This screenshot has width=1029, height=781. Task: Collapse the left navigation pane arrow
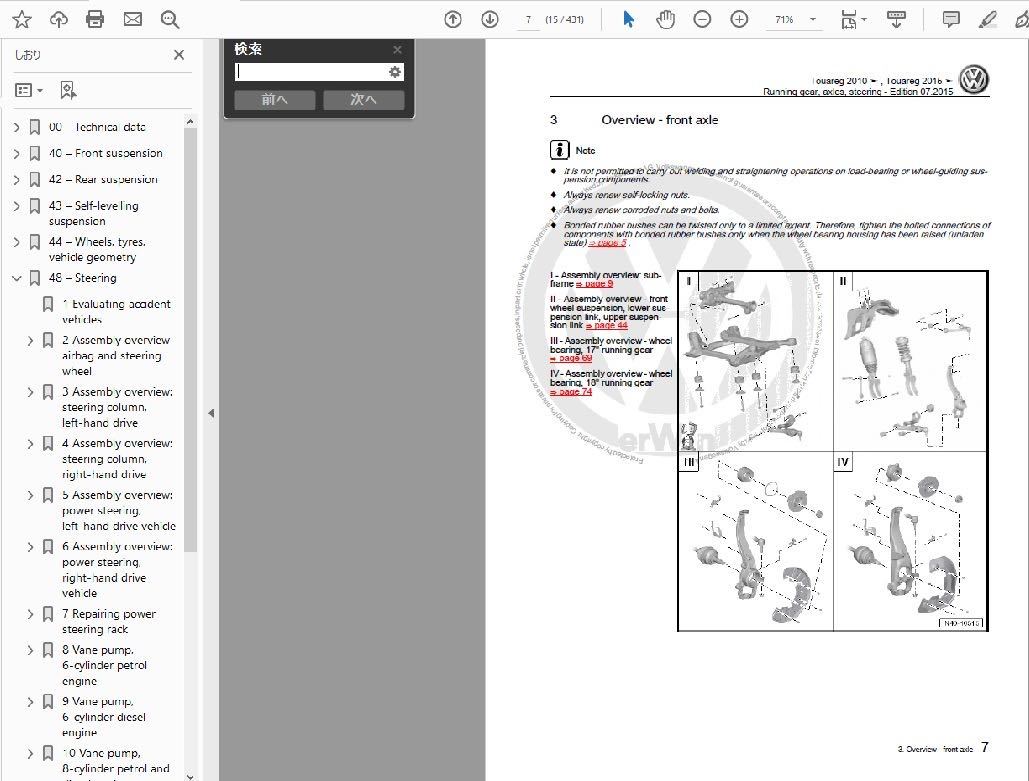pos(211,413)
